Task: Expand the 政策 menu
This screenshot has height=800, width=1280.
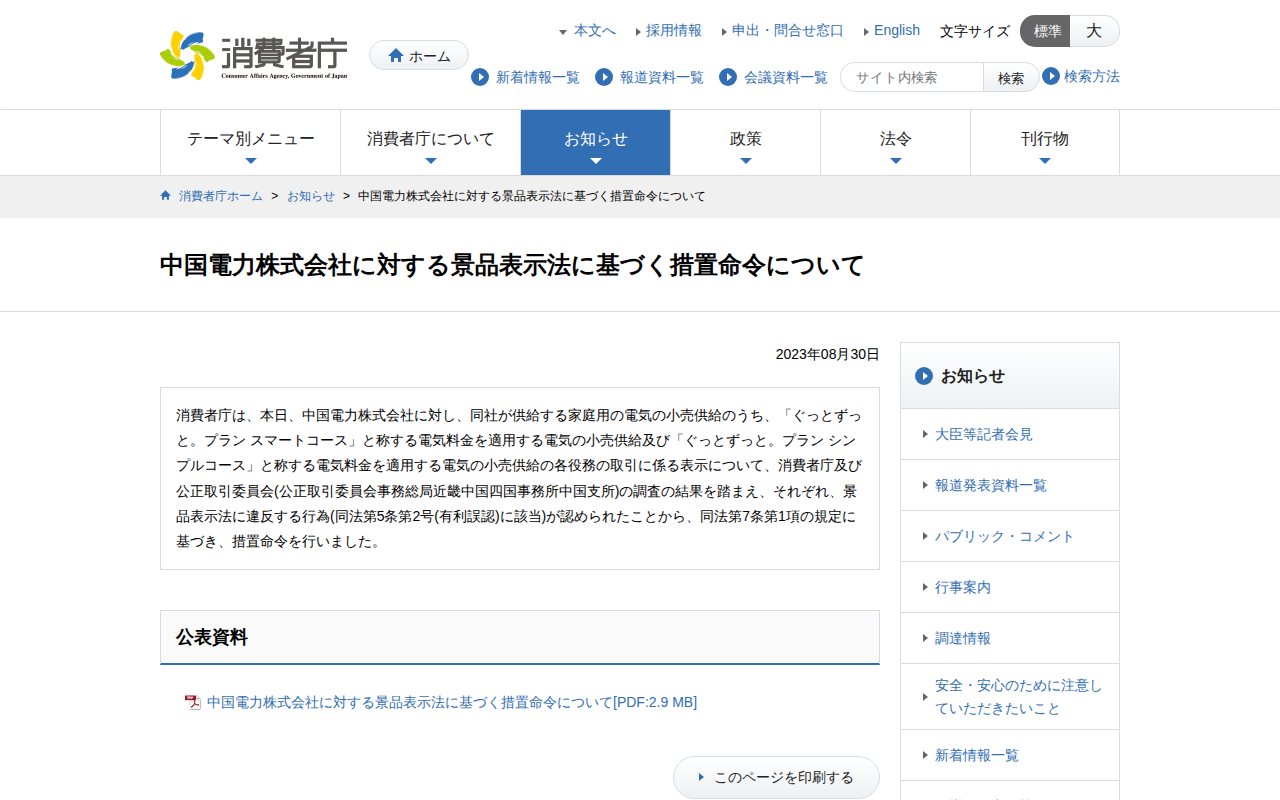Action: click(x=746, y=143)
